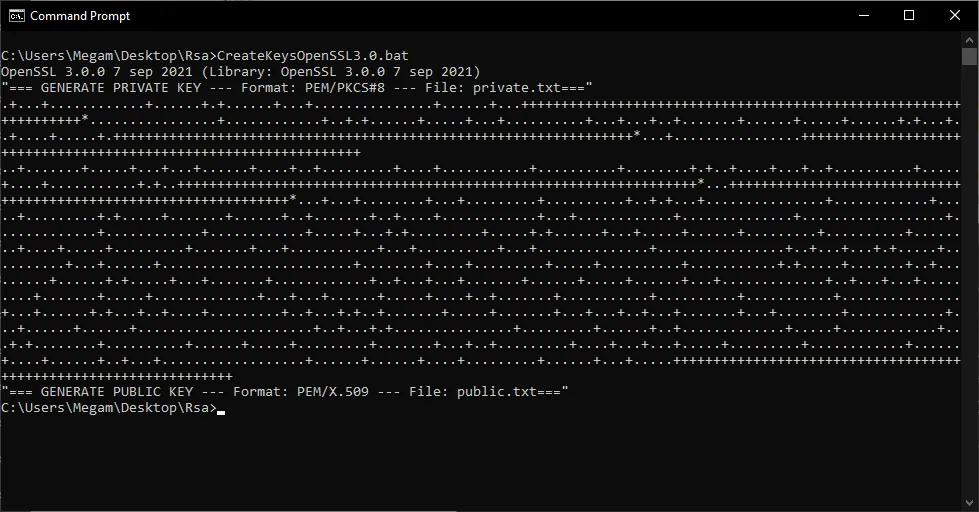Click the CreateKeysOpenSSL3.0.bat command text
The image size is (979, 512).
313,56
